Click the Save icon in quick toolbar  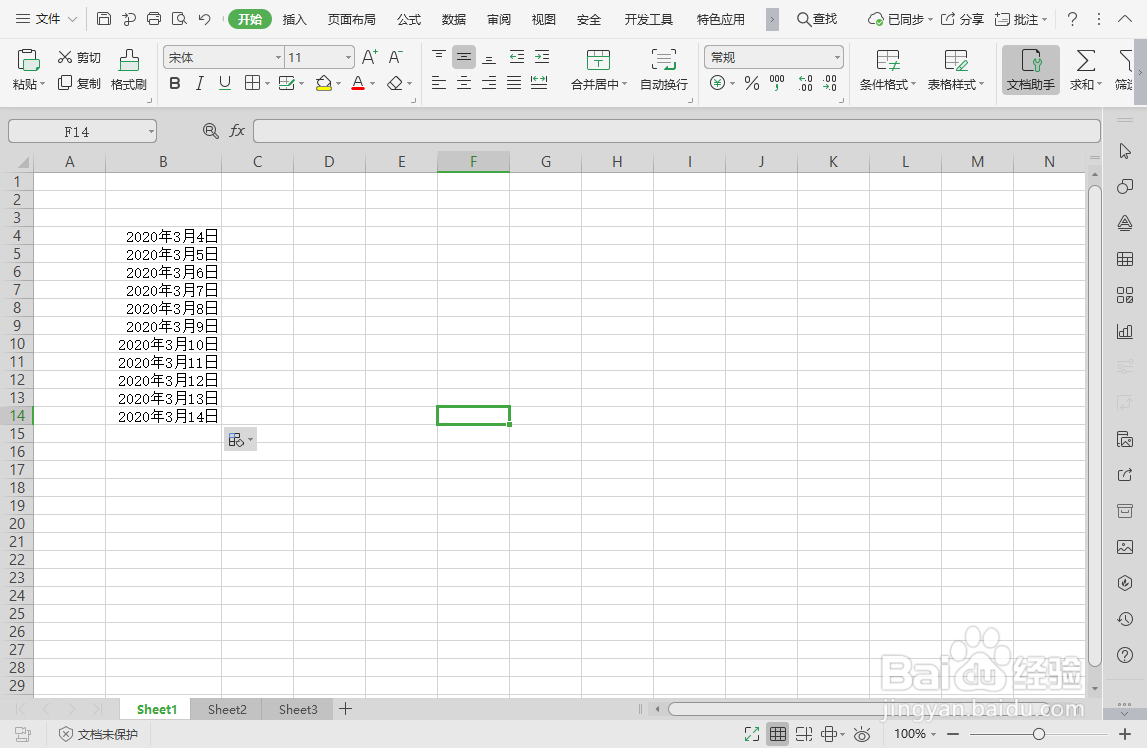click(x=104, y=19)
